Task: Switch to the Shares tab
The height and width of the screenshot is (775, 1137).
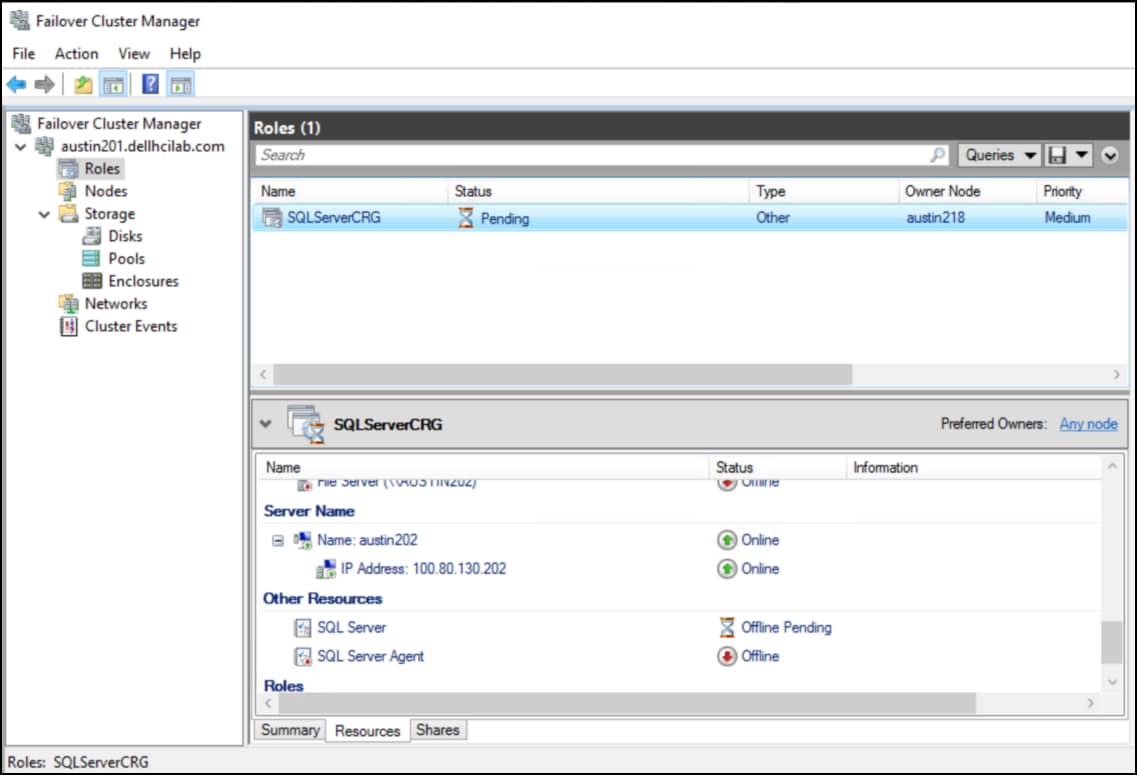Action: (438, 730)
